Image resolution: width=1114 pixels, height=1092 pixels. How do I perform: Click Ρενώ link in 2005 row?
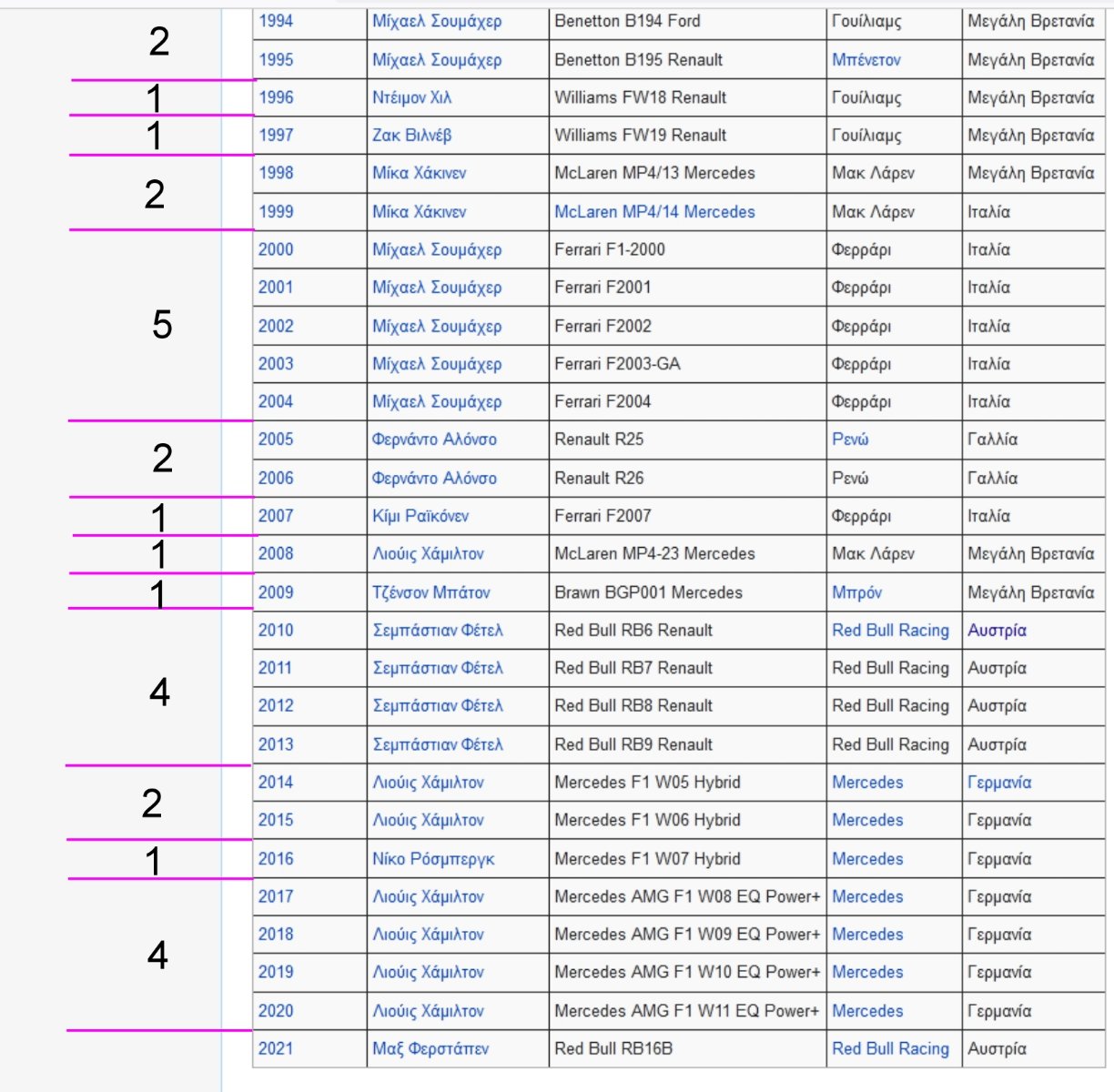tap(849, 440)
